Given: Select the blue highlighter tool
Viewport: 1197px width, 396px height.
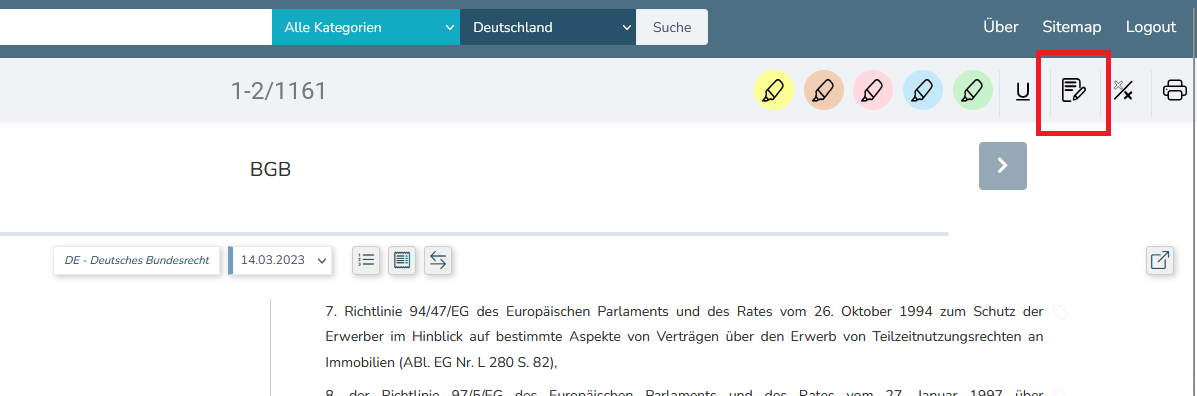Looking at the screenshot, I should (923, 91).
